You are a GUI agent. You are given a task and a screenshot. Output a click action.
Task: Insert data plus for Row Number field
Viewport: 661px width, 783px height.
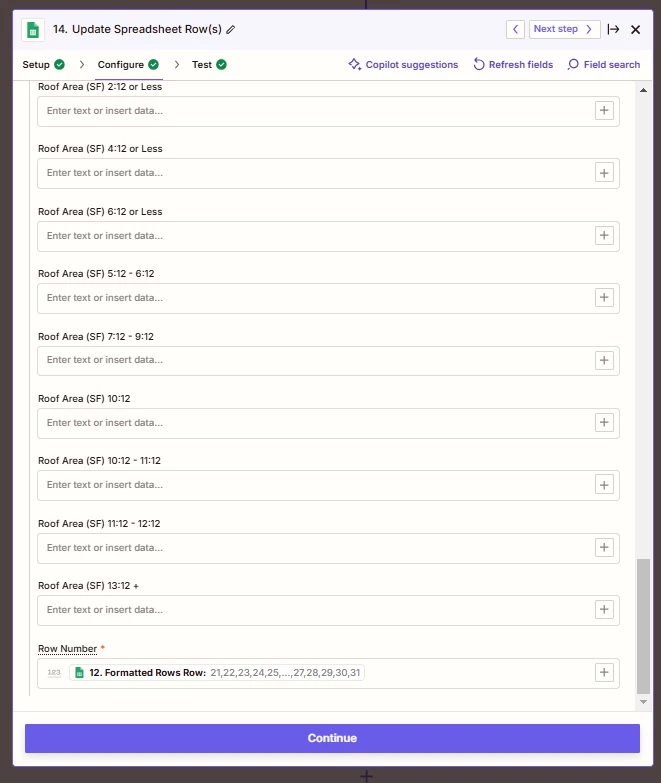point(604,673)
